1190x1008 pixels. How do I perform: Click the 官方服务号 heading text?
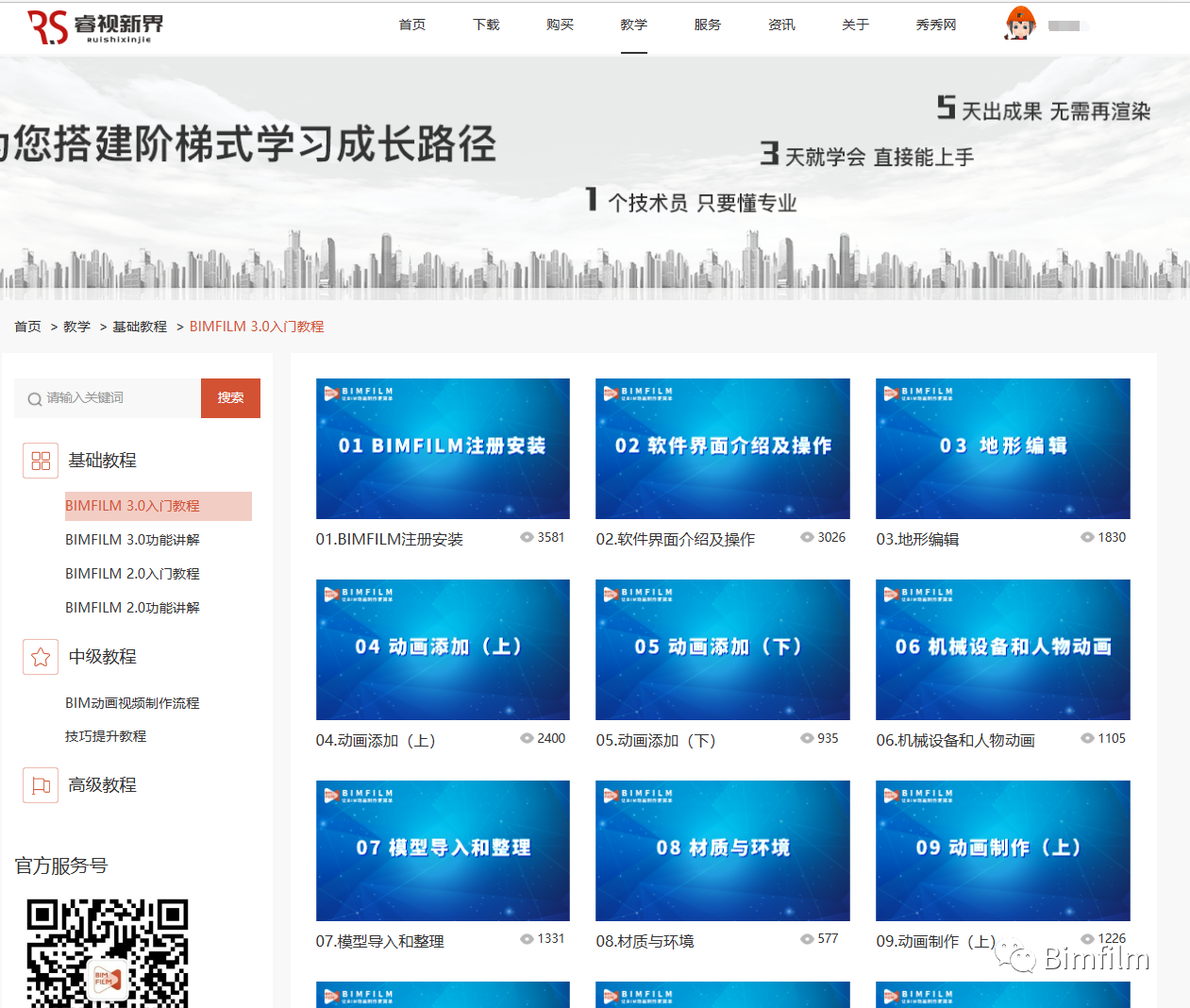tap(61, 865)
